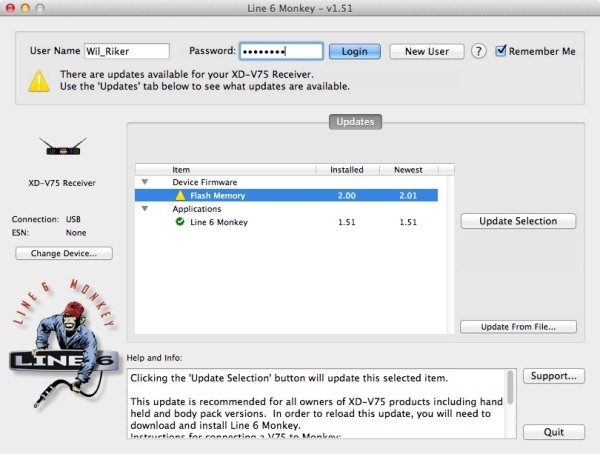Click the New User button

click(427, 51)
